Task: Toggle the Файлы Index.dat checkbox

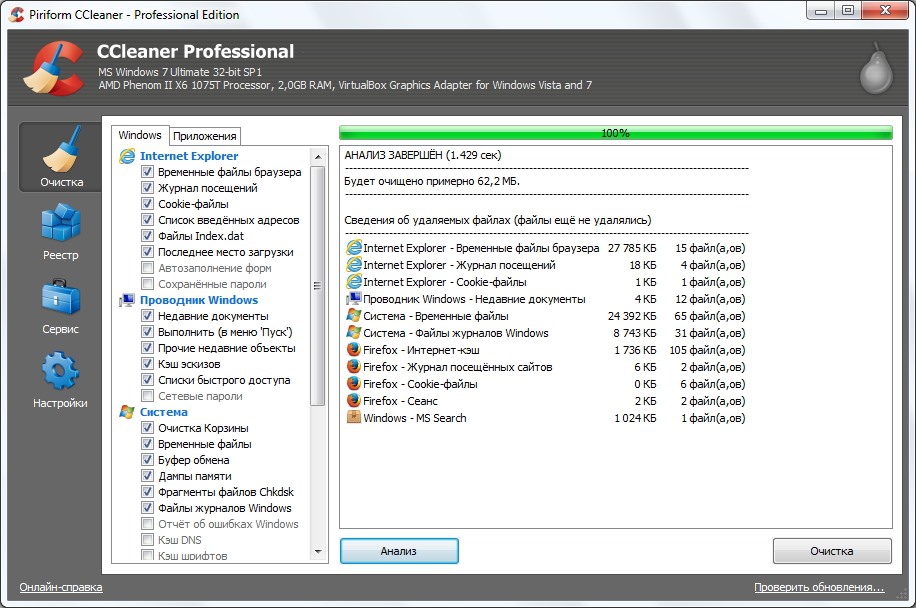Action: 148,236
